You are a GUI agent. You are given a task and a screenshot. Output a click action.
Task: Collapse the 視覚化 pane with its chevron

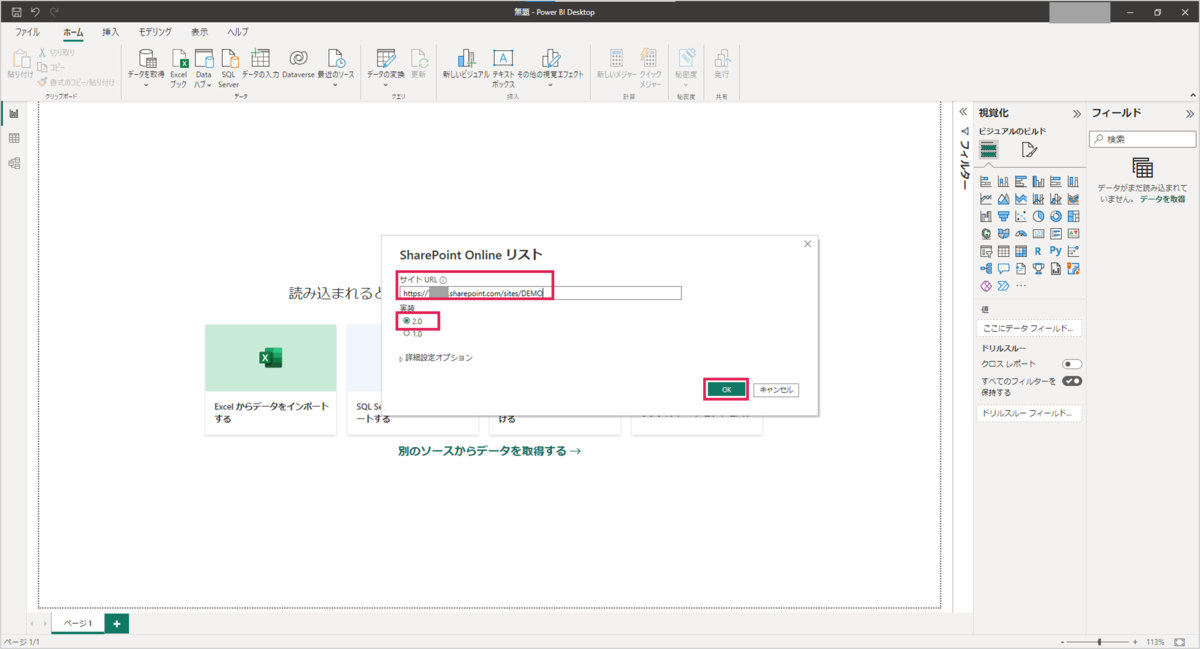(x=1077, y=113)
